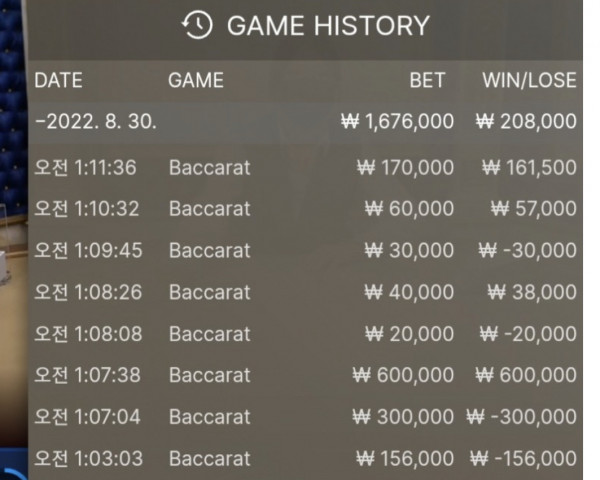Select the 1:07:04 Baccarat entry
Image resolution: width=600 pixels, height=480 pixels.
coord(209,416)
